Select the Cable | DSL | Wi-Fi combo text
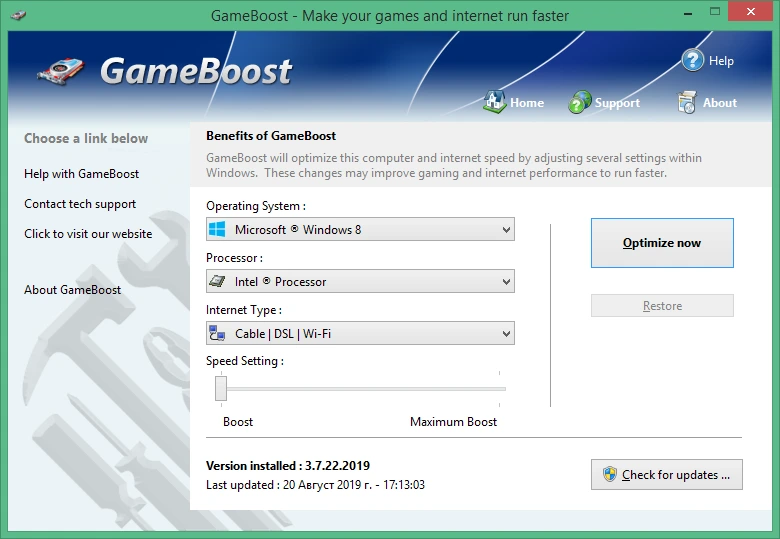 coord(283,333)
